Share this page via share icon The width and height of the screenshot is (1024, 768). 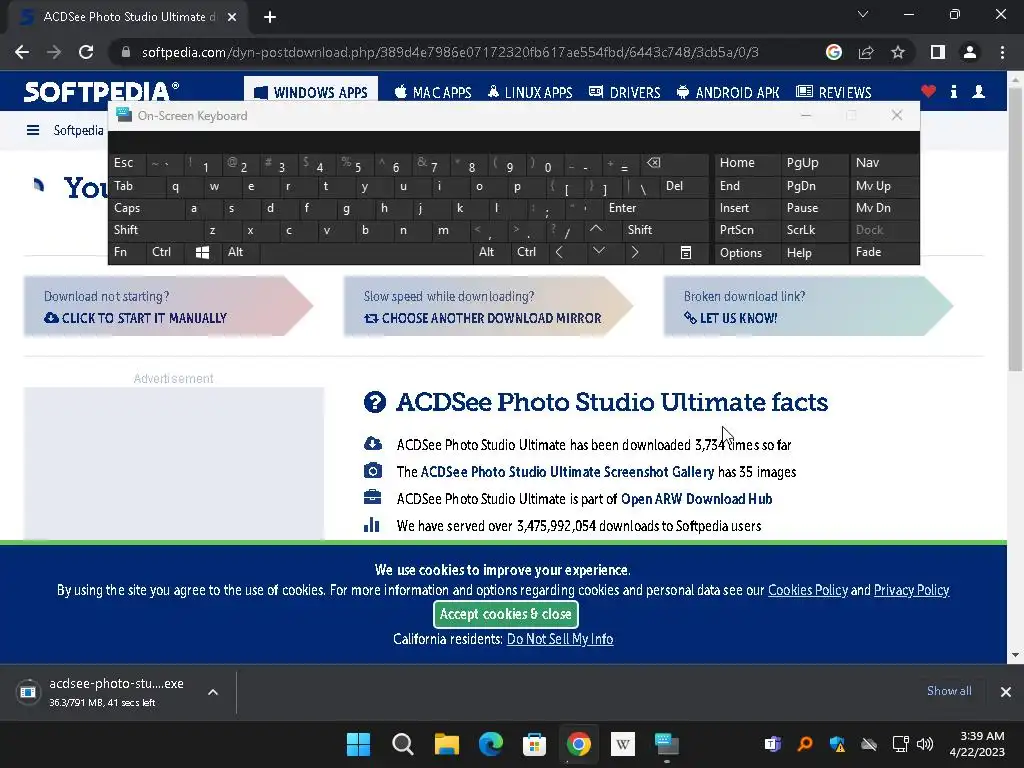pyautogui.click(x=866, y=52)
